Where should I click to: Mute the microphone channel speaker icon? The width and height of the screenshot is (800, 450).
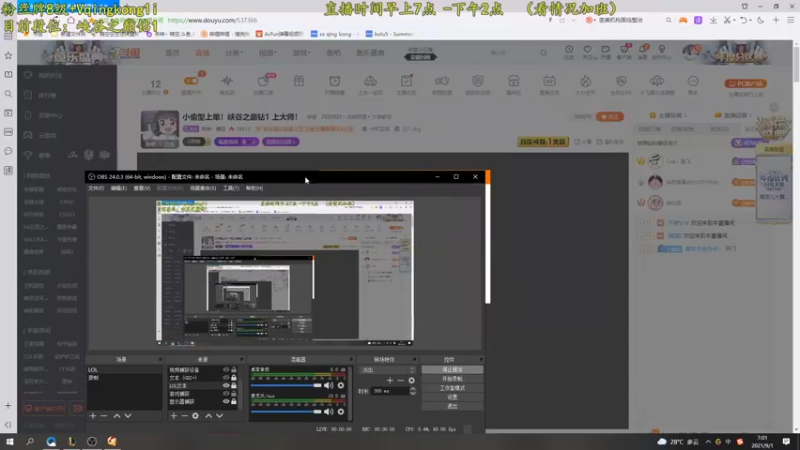pos(329,411)
